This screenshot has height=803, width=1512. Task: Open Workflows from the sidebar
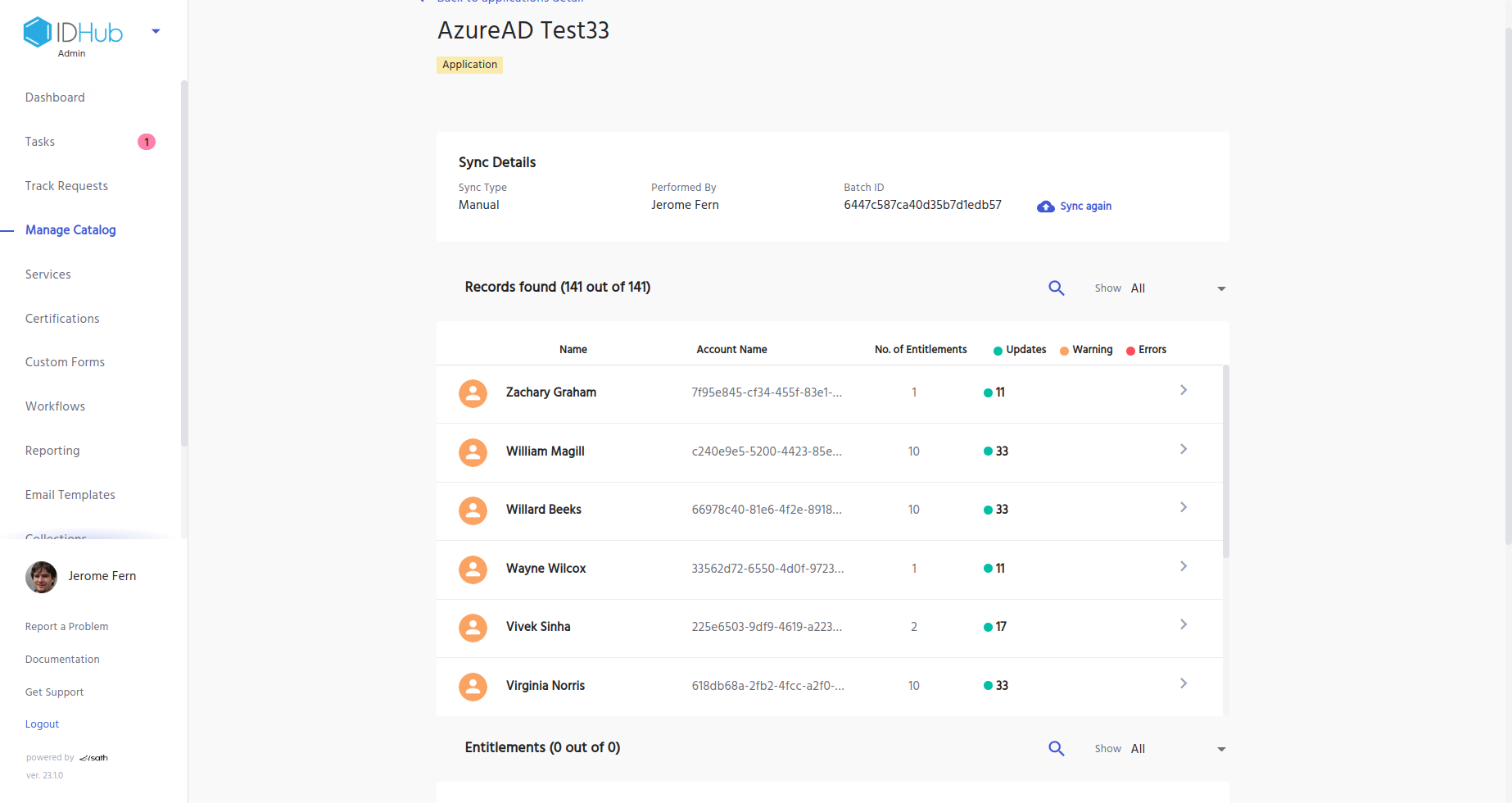55,406
